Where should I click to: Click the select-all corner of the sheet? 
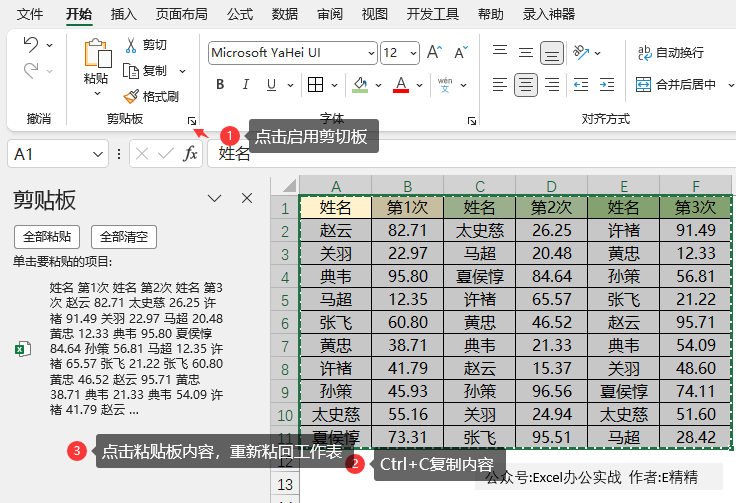coord(285,185)
